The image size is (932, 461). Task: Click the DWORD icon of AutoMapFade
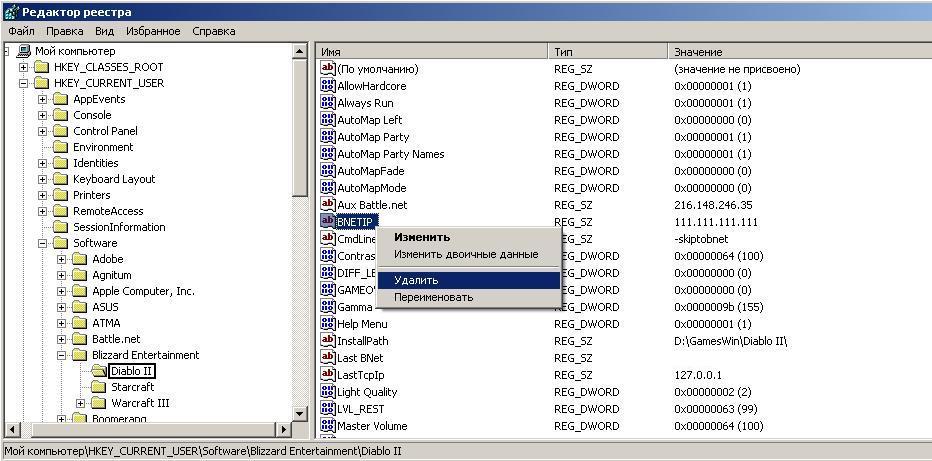328,170
